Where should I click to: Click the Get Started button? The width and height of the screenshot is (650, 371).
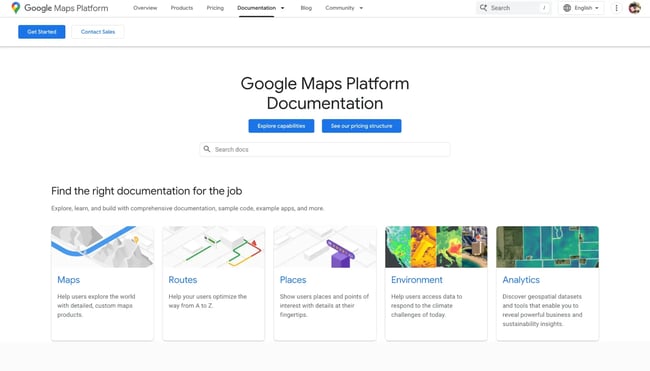click(x=41, y=32)
